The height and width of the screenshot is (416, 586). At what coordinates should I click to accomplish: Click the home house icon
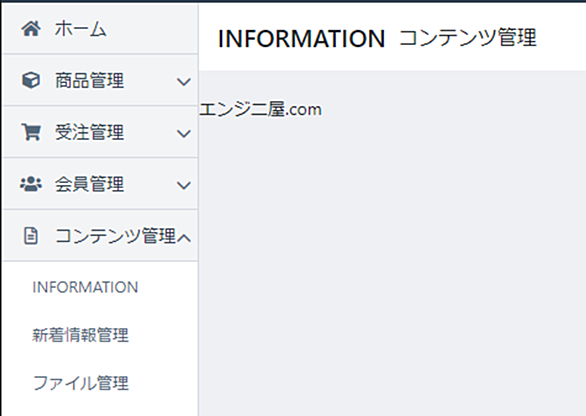click(x=31, y=29)
